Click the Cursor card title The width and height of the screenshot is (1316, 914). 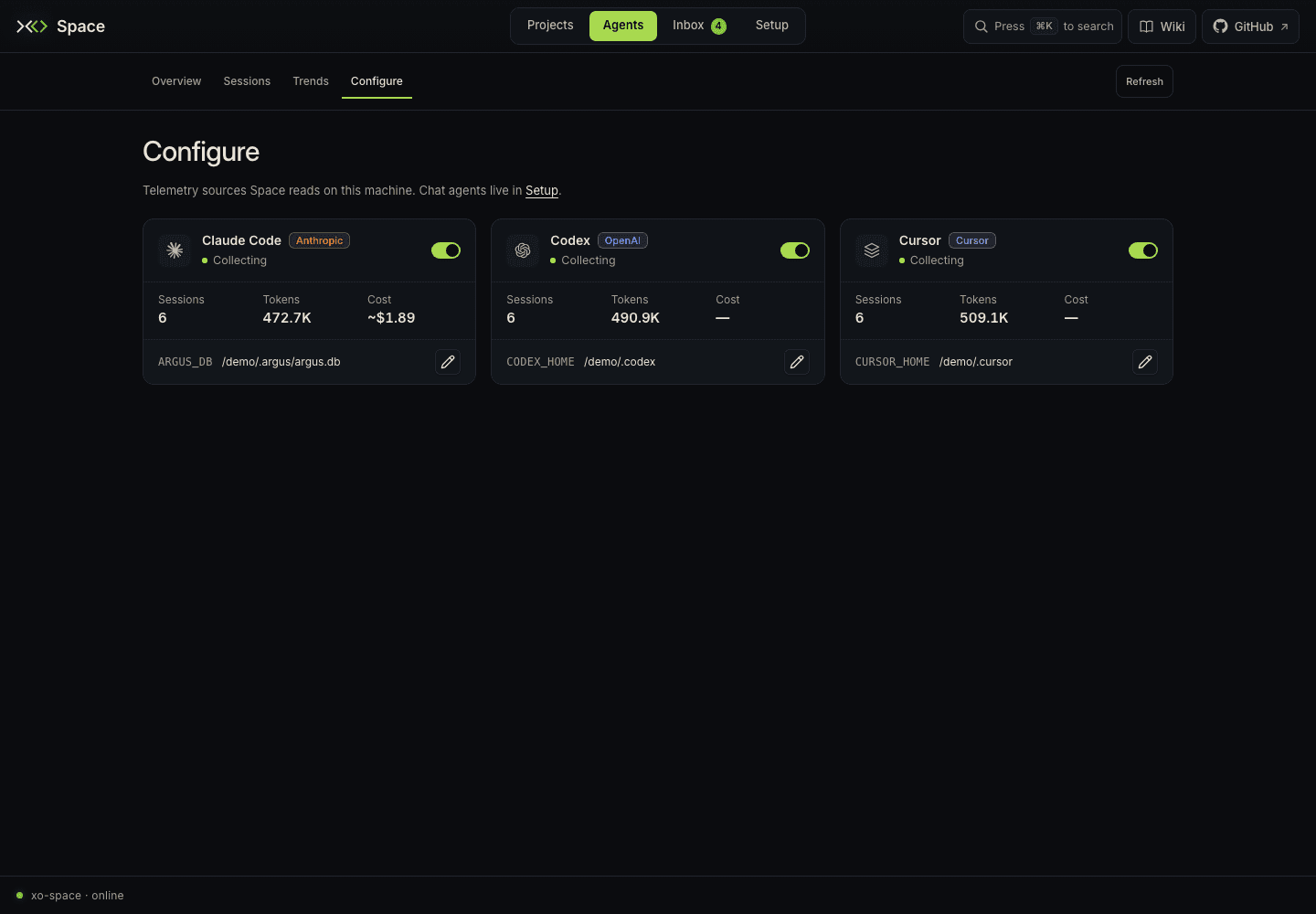919,240
